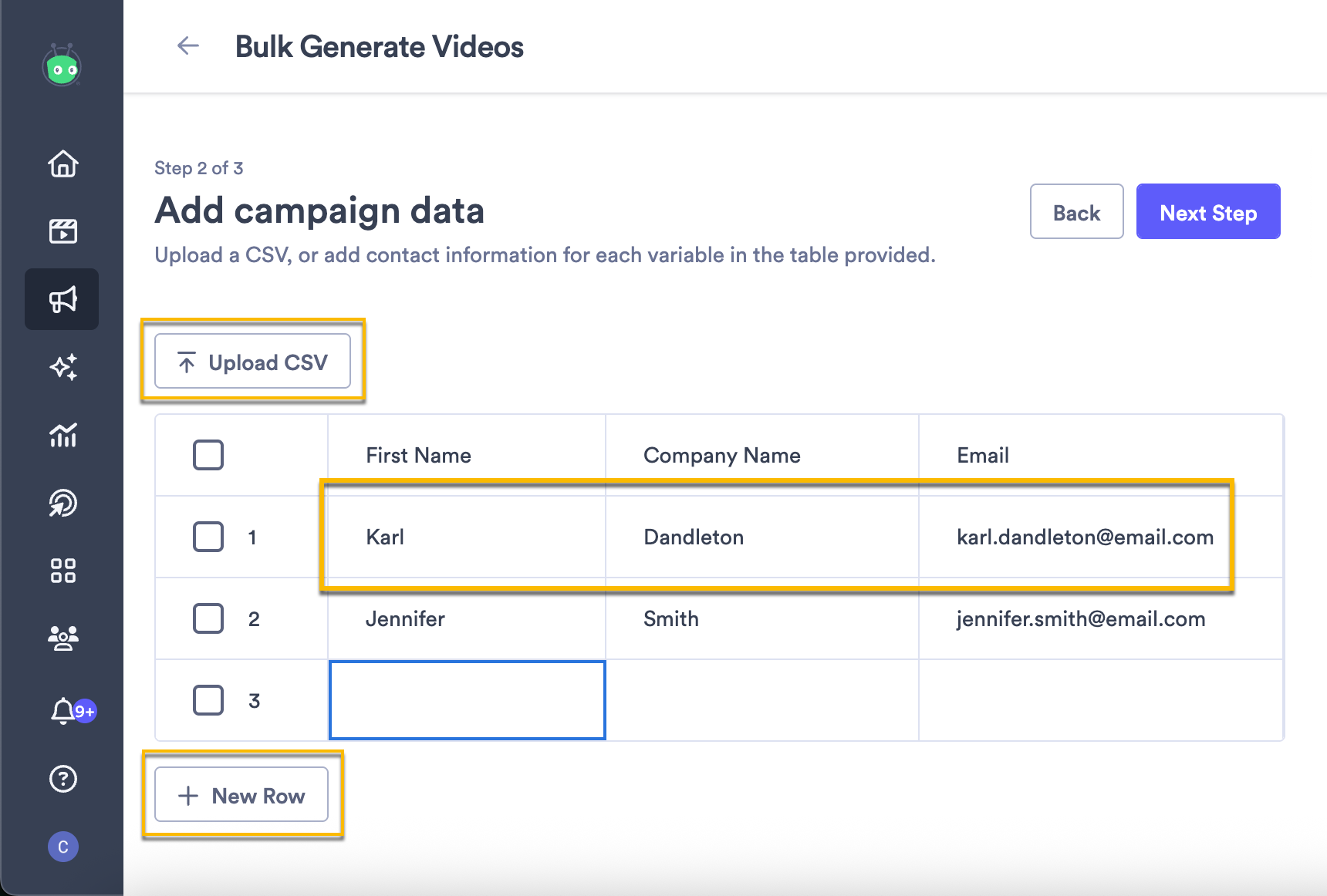Open the AI sparkles feature in the sidebar
The image size is (1327, 896).
click(x=62, y=367)
